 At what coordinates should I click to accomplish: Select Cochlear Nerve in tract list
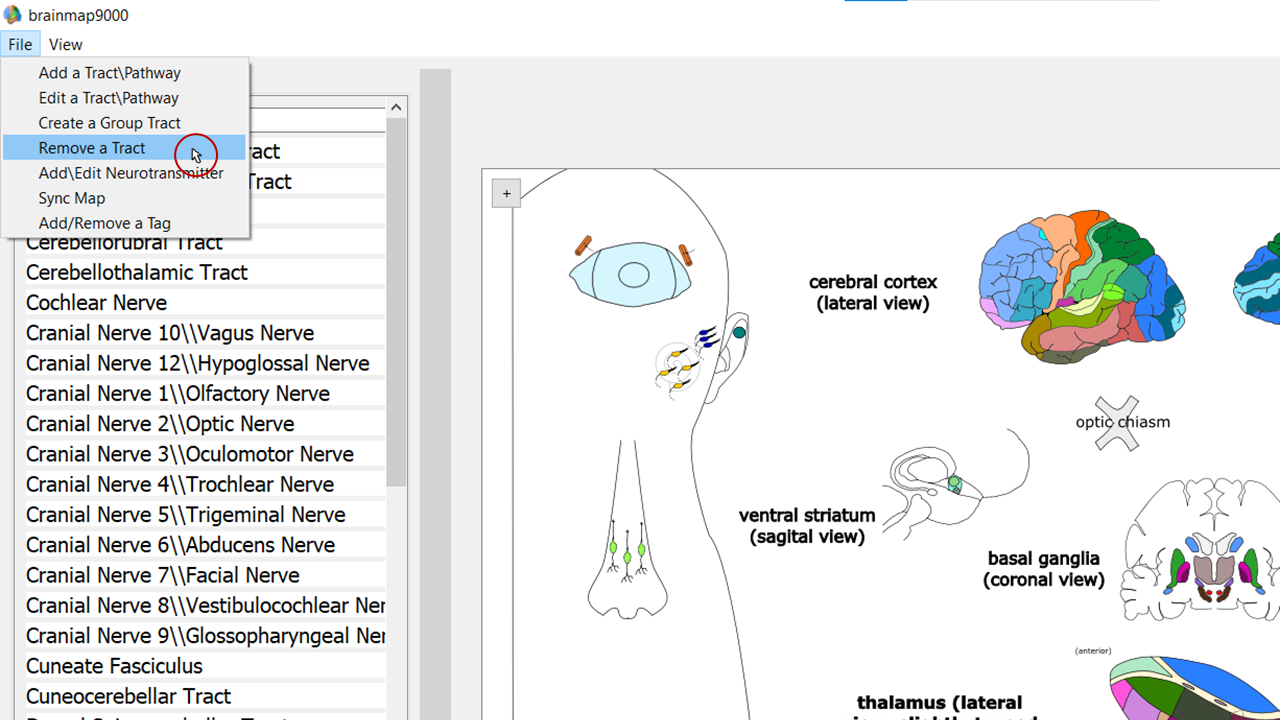click(x=96, y=303)
